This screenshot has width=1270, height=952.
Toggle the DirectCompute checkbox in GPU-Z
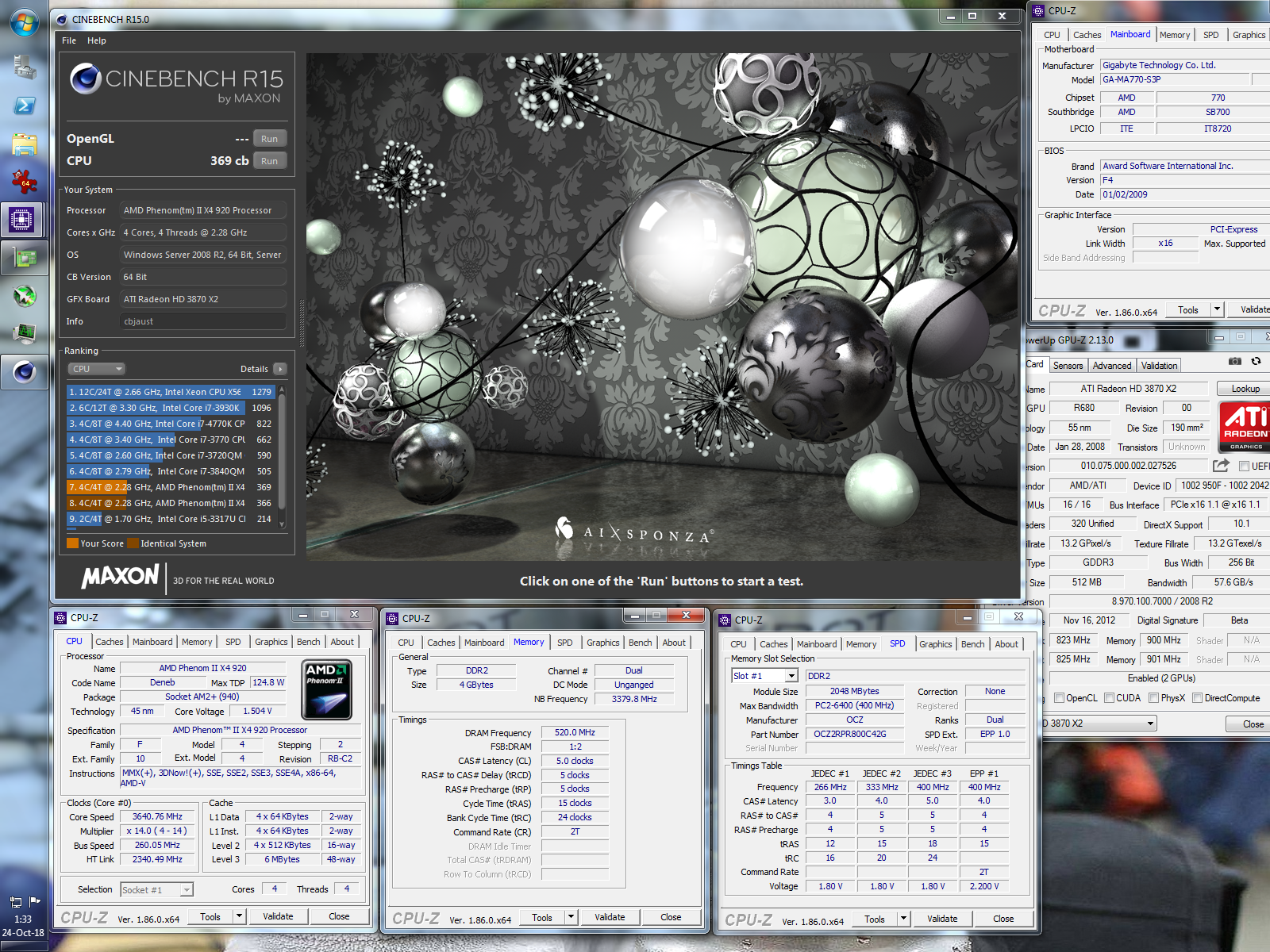pos(1198,698)
